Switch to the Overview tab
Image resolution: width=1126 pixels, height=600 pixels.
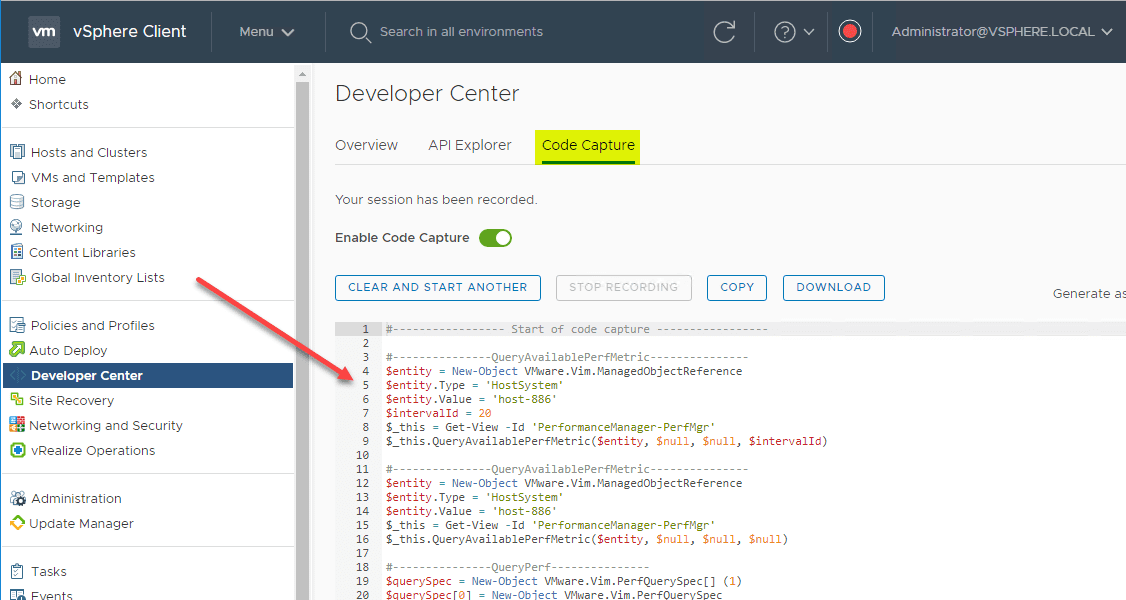[366, 145]
